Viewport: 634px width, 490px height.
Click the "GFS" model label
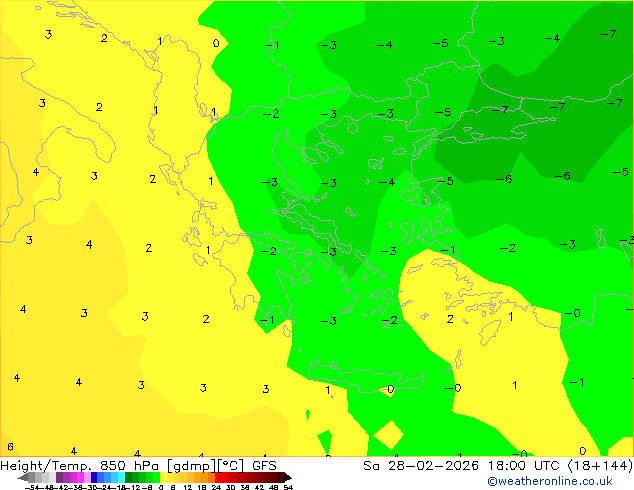tap(264, 466)
